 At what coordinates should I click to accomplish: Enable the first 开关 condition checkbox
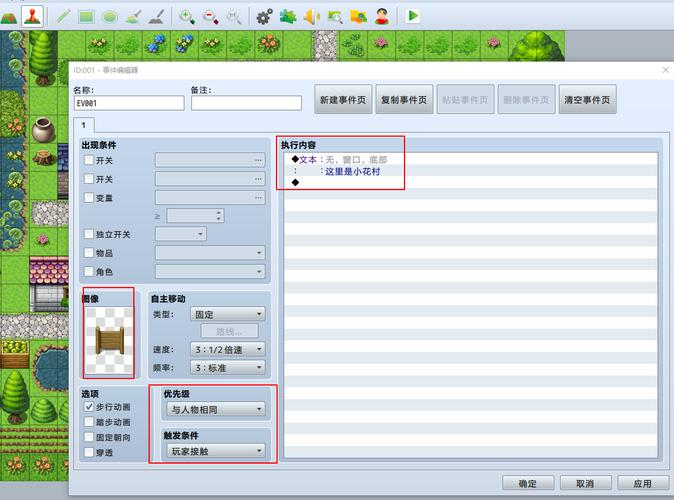(x=89, y=160)
